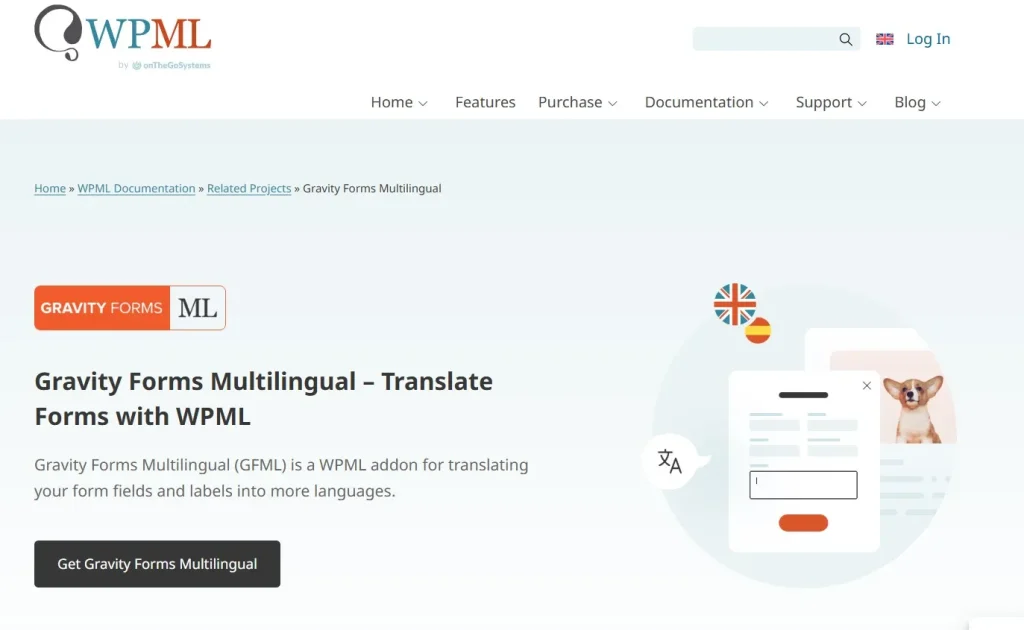Click the Spanish flag circle illustration
This screenshot has width=1024, height=630.
tap(758, 330)
